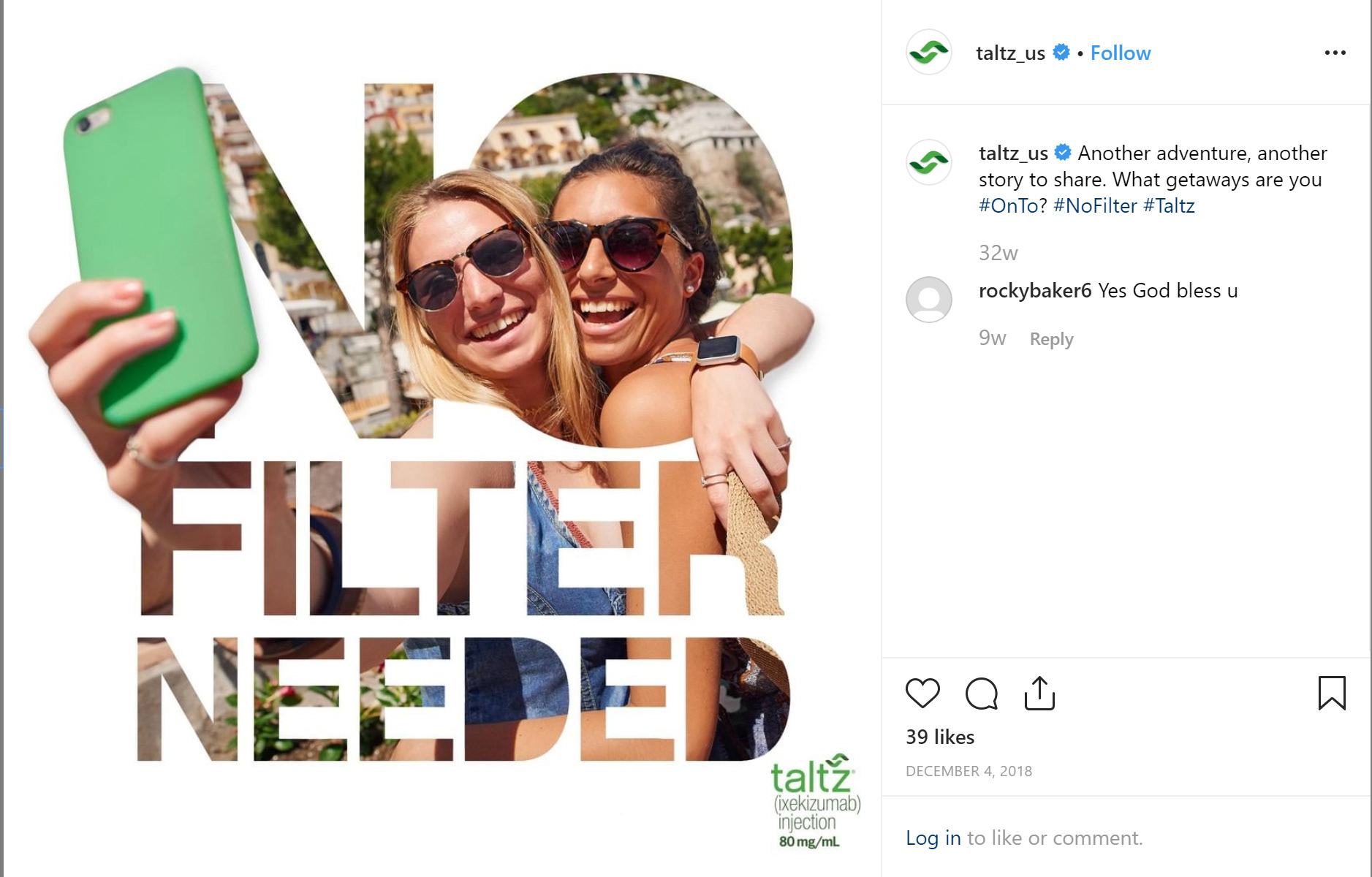Open the three-dot more options menu
The height and width of the screenshot is (877, 1372).
tap(1335, 53)
